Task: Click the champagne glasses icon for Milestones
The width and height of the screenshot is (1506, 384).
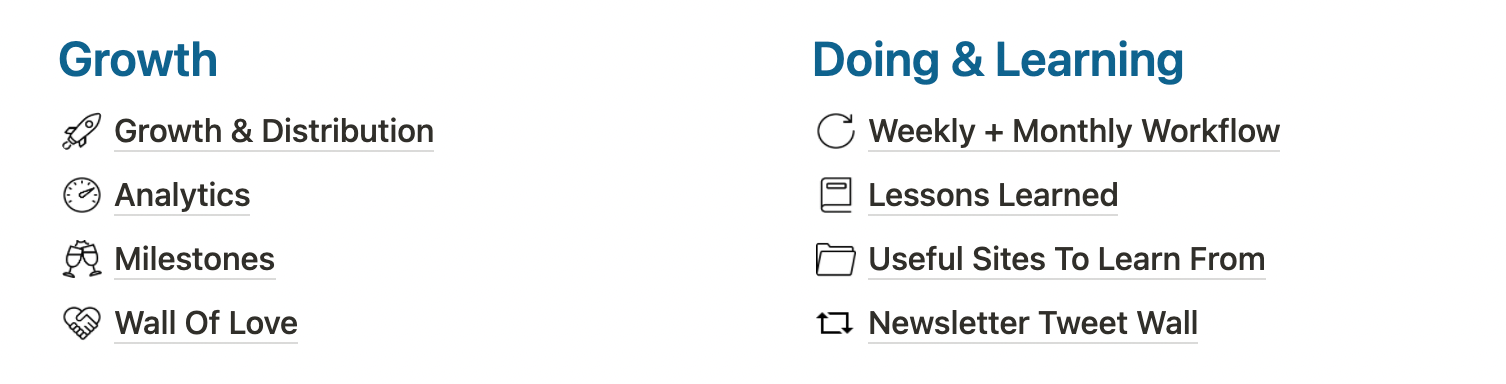Action: (x=82, y=259)
